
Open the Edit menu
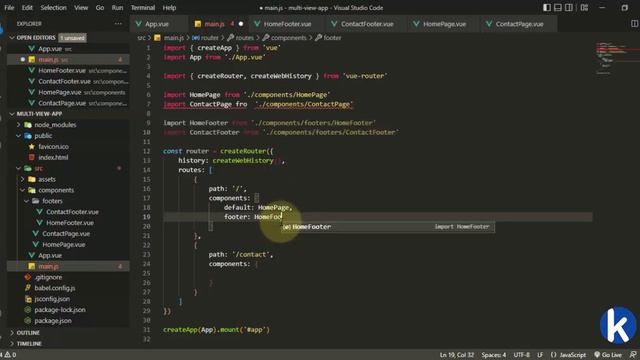(27, 7)
